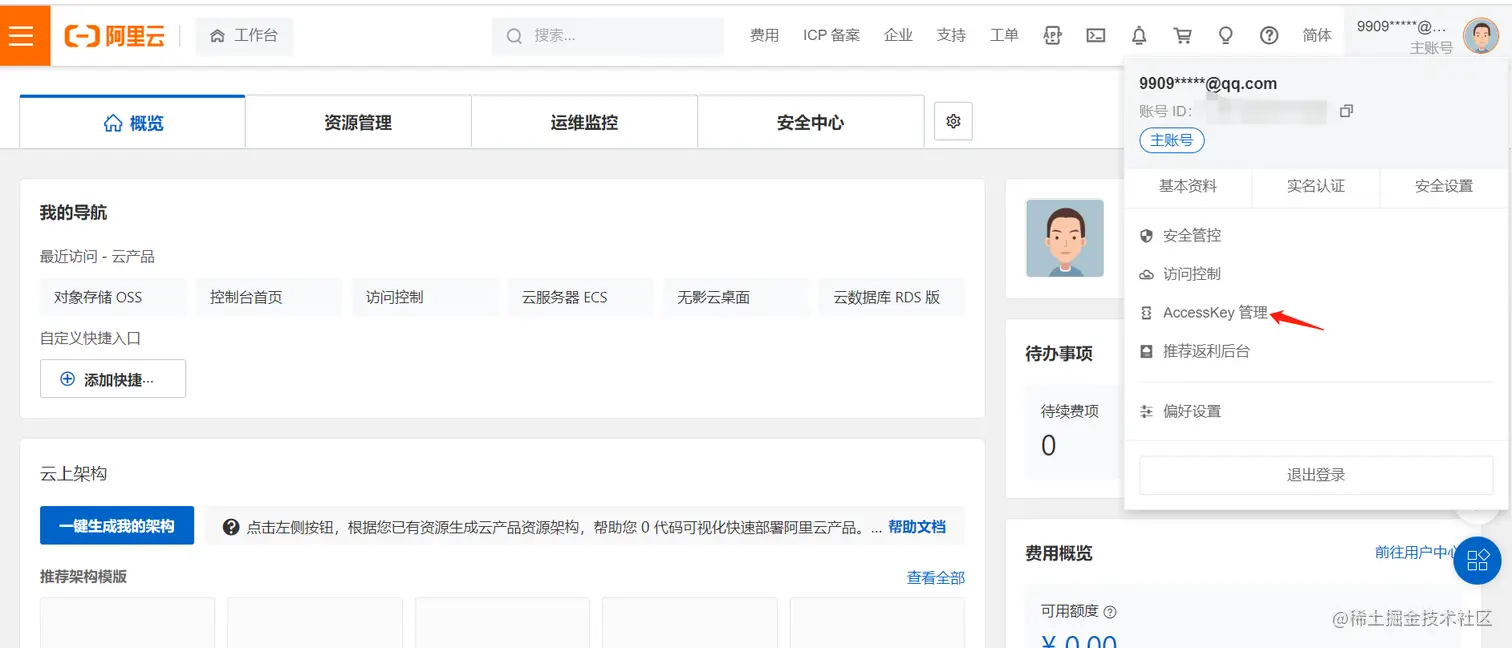The width and height of the screenshot is (1512, 648).
Task: Open the shopping cart icon
Action: tap(1183, 35)
